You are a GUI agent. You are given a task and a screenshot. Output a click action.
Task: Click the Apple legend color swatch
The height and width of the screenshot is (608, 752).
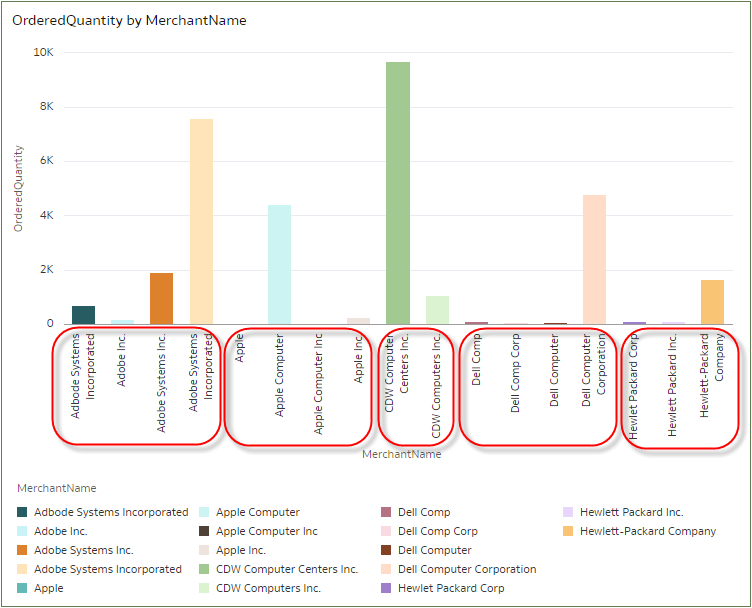(x=22, y=588)
